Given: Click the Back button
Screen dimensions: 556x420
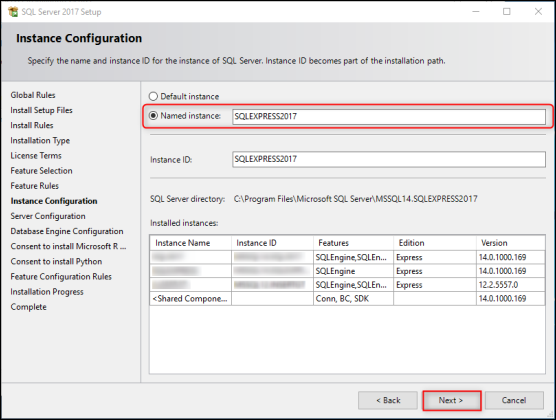Looking at the screenshot, I should click(x=388, y=400).
